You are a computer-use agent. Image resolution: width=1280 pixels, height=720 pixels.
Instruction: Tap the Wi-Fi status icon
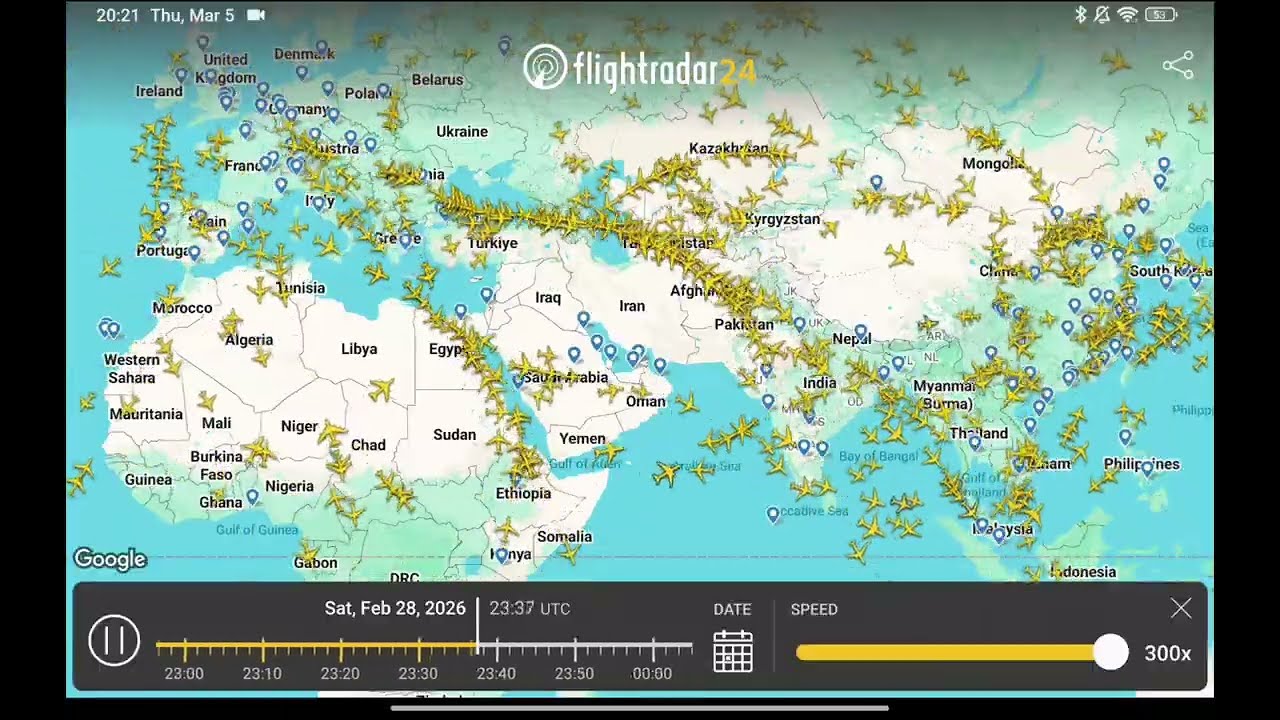coord(1128,15)
